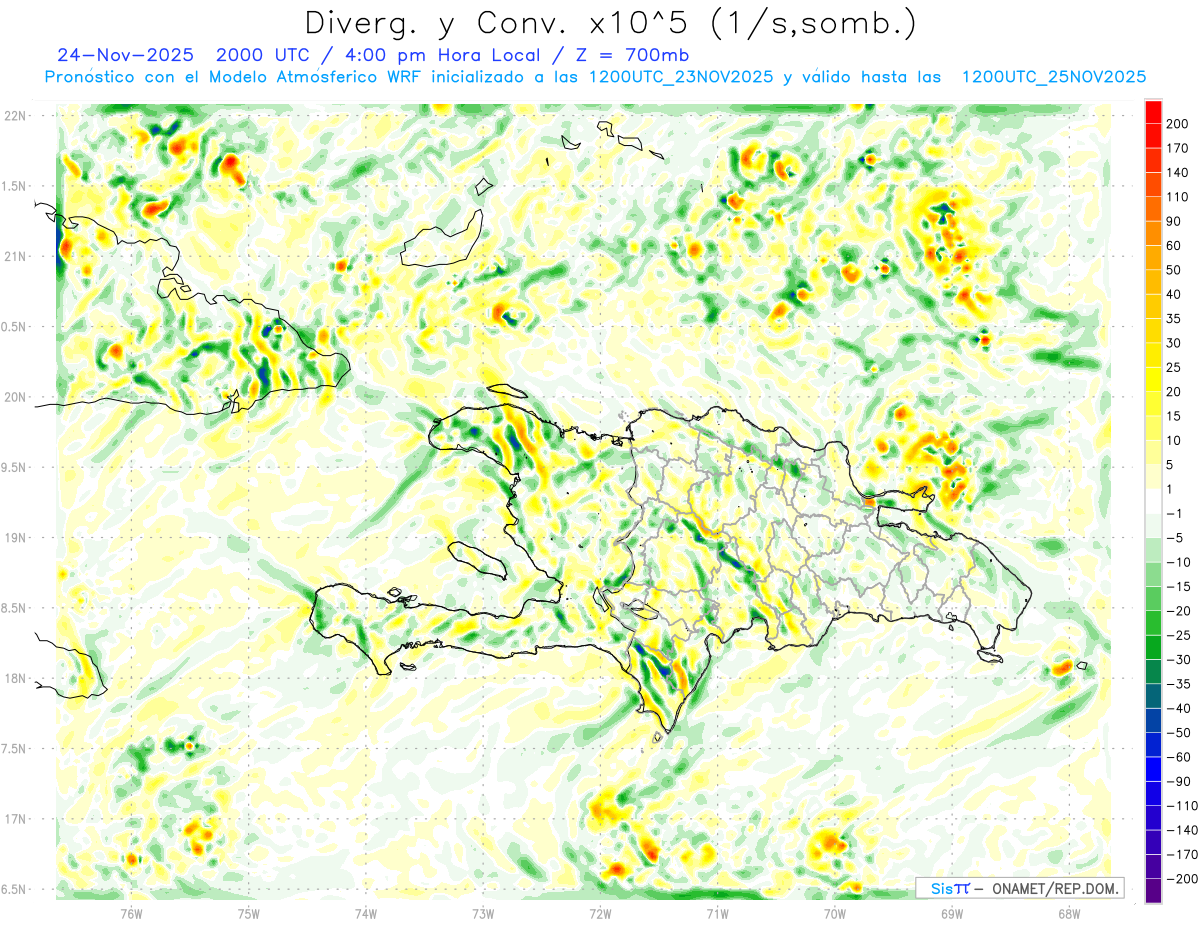Screen dimensions: 1200x927
Task: Click the colorbar value -110
Action: [1183, 806]
